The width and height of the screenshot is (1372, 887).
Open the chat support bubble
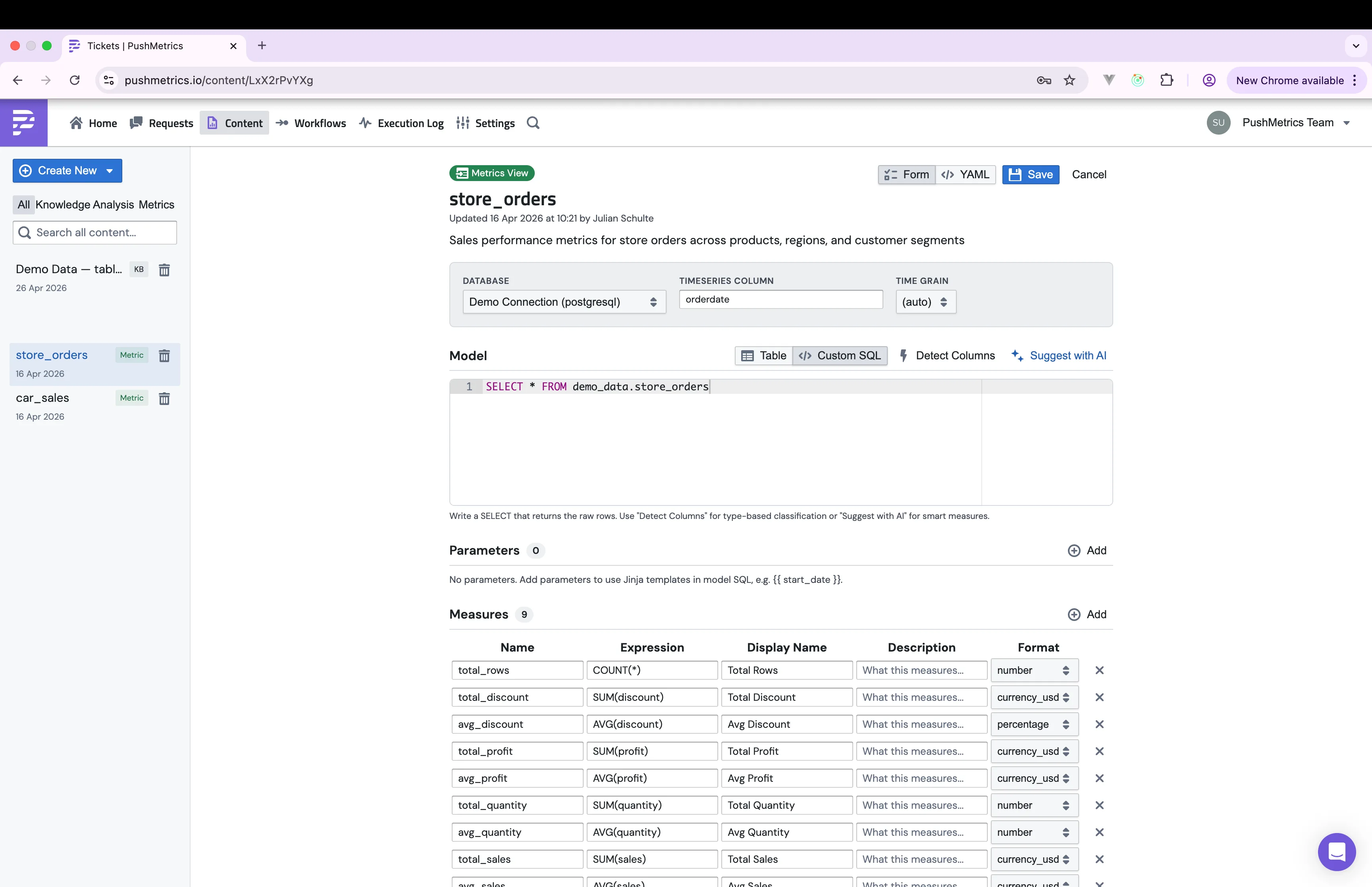[x=1336, y=852]
